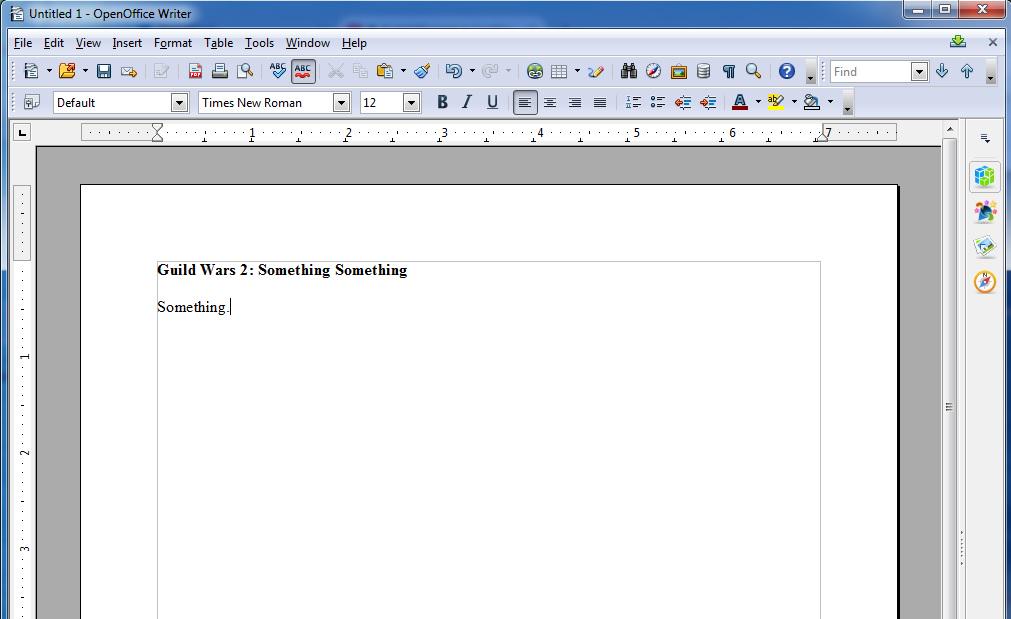Expand paragraph style Default dropdown
1011x619 pixels.
179,103
